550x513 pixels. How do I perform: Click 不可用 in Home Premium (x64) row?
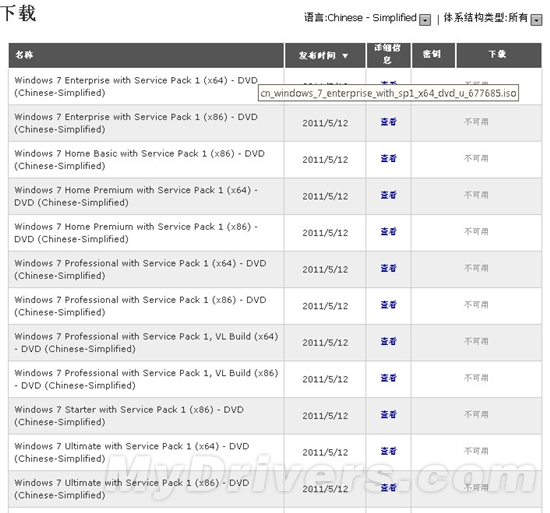(476, 195)
